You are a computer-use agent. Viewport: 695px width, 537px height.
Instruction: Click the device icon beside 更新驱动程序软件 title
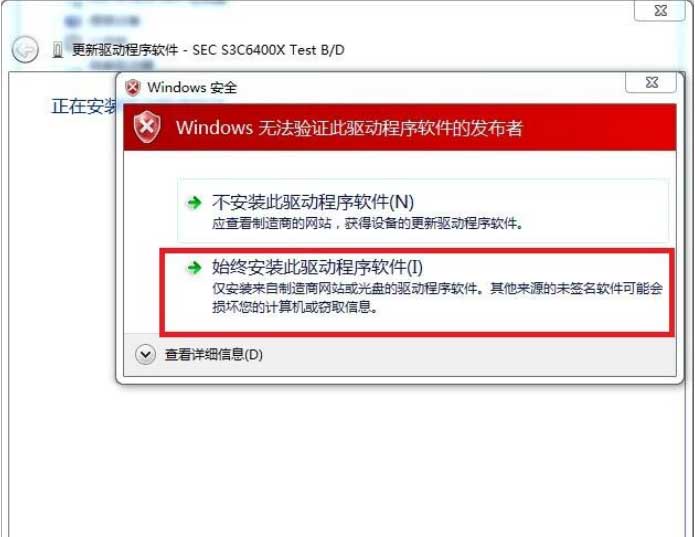[57, 50]
